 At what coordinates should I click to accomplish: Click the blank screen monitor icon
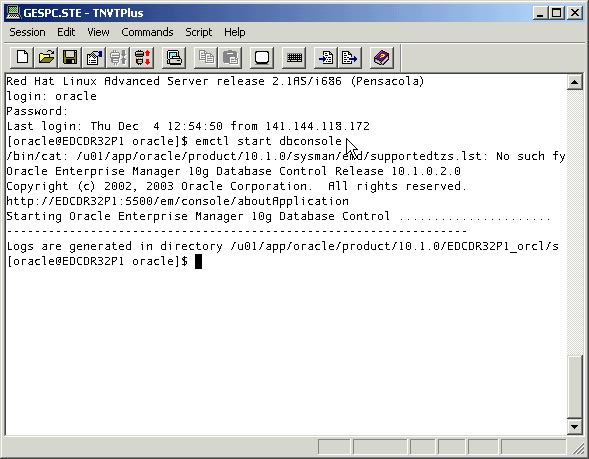coord(262,57)
